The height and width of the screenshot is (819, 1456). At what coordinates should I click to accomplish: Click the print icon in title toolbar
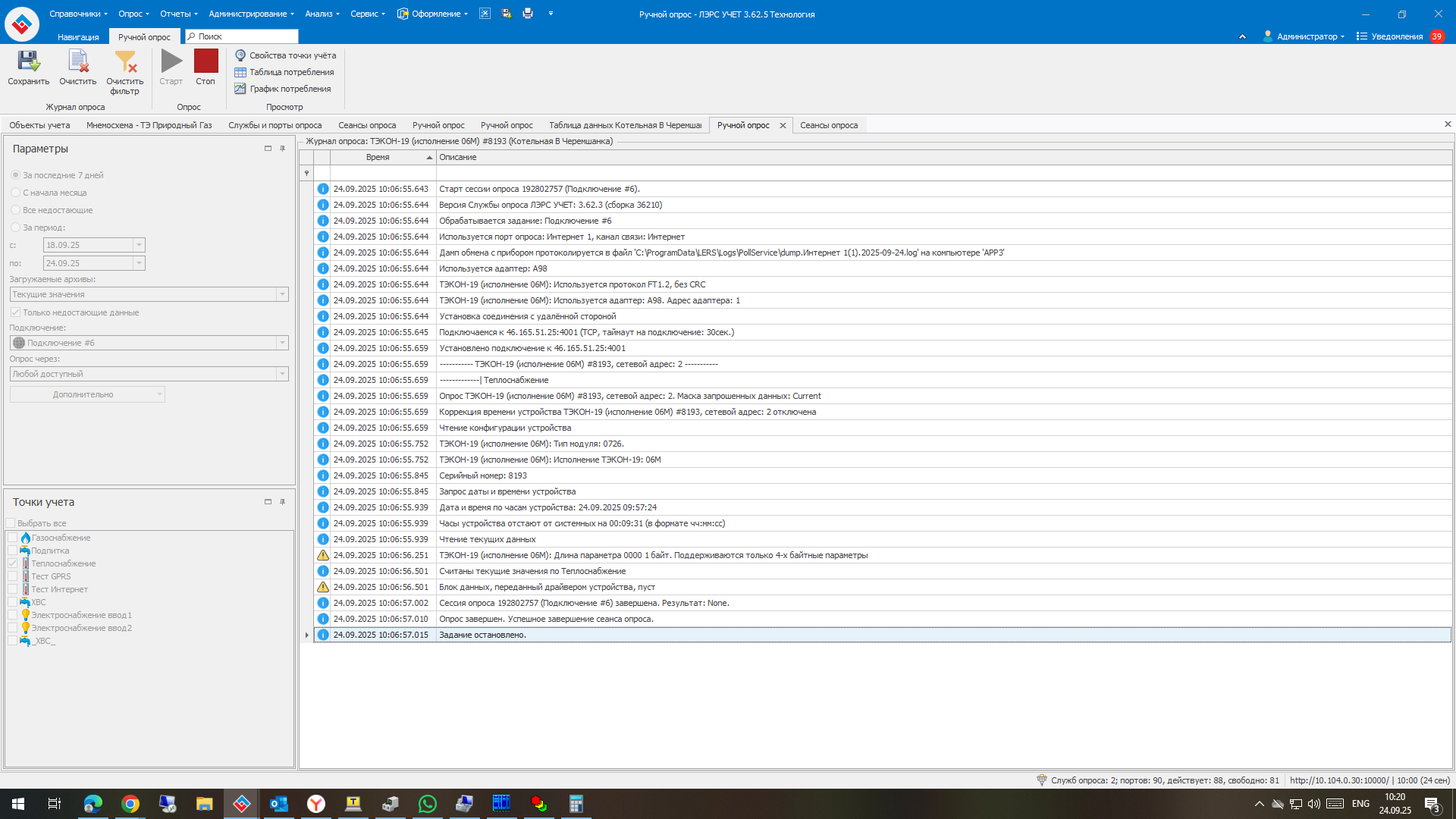(528, 14)
